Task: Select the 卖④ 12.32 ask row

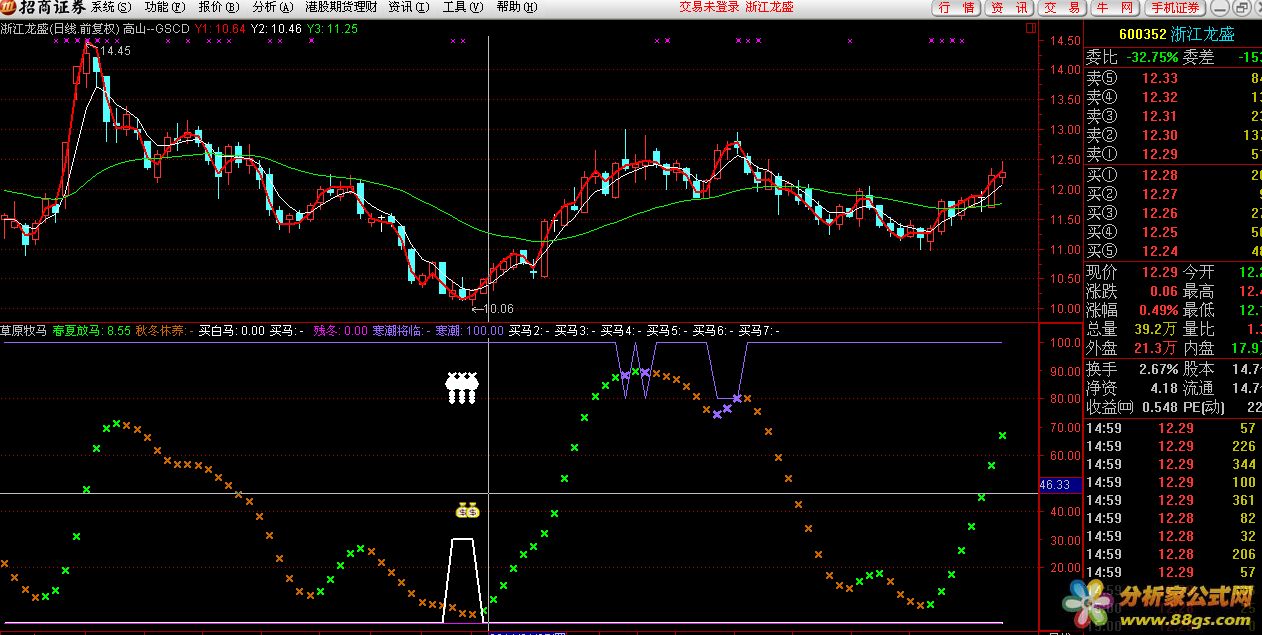Action: pos(1174,97)
